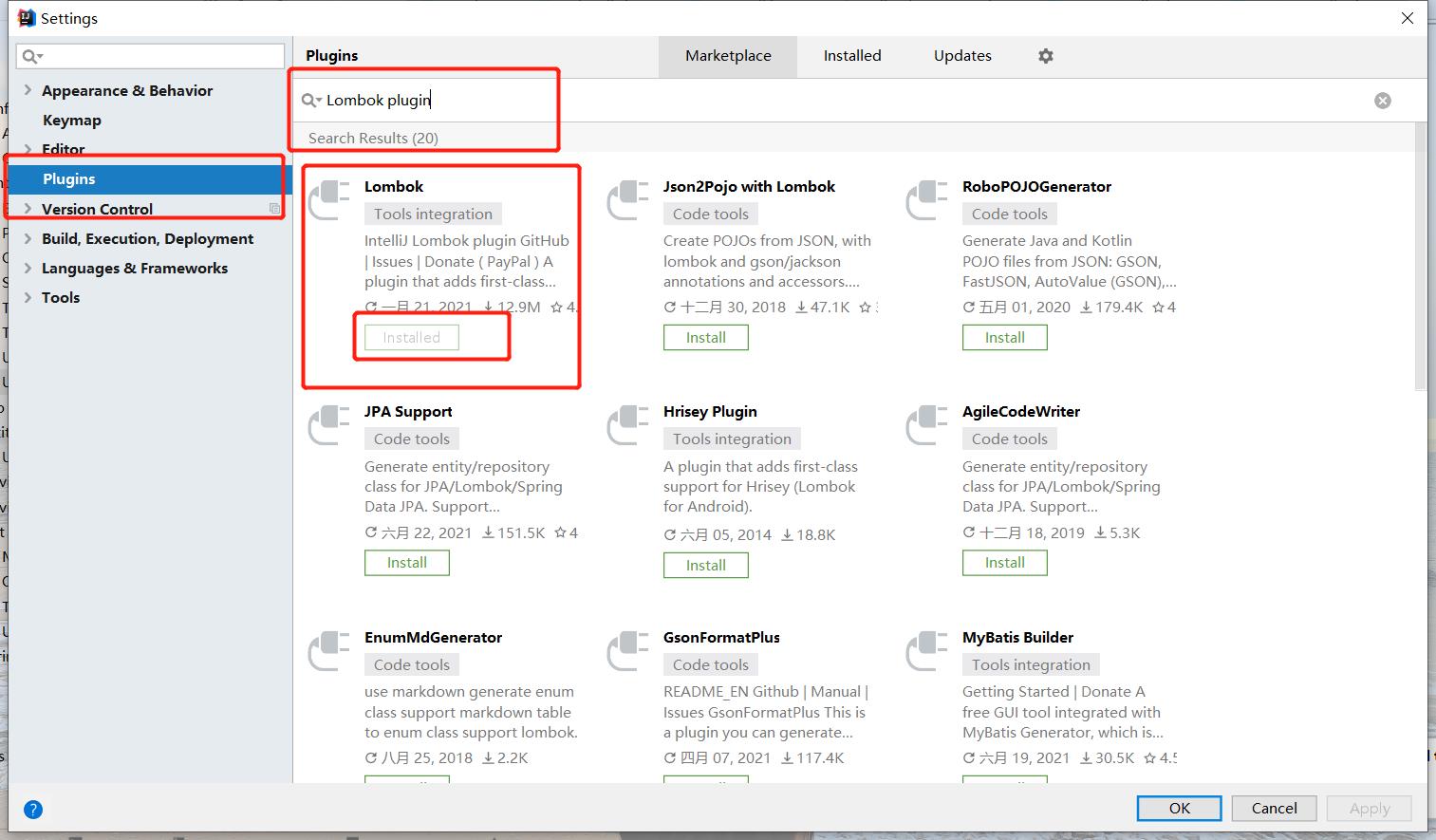This screenshot has width=1436, height=840.
Task: Click Code tools tag under GsonFormatPlus
Action: [x=711, y=665]
